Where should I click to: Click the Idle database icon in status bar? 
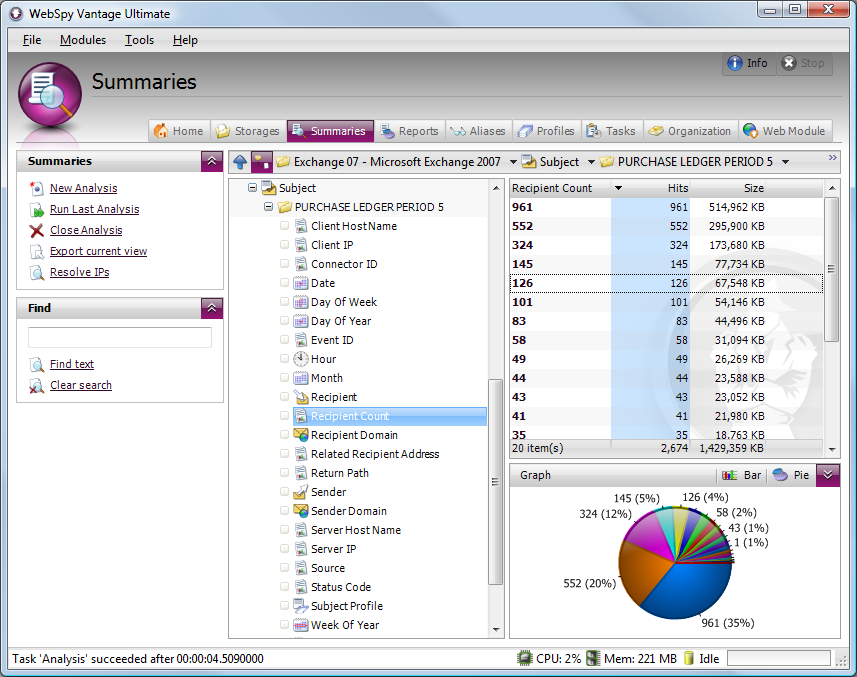click(689, 658)
